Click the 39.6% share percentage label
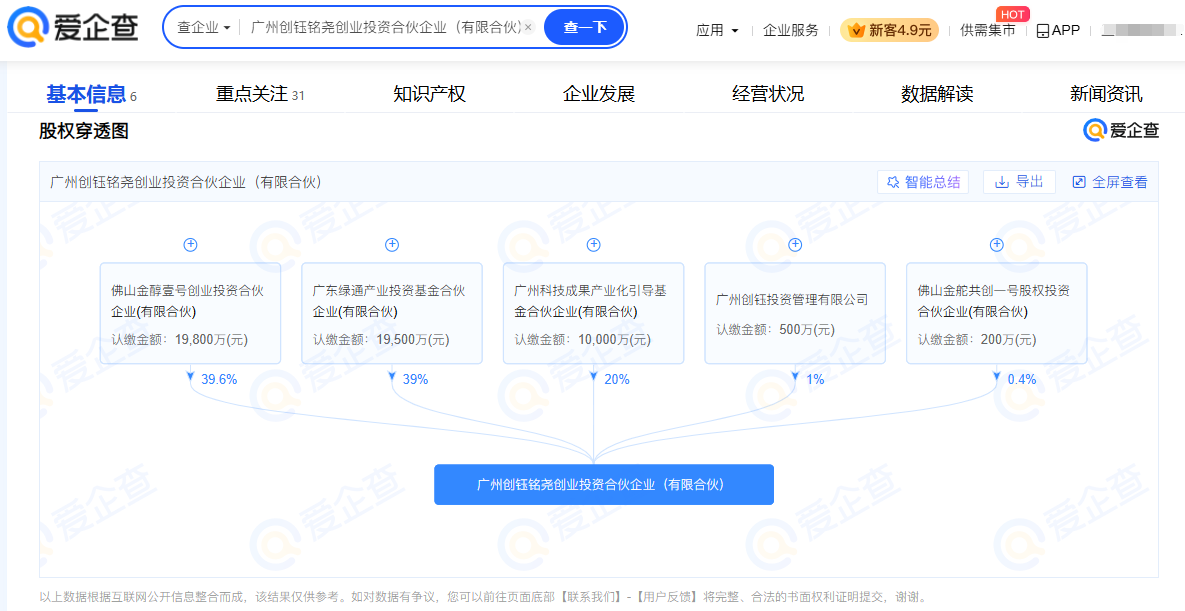Image resolution: width=1185 pixels, height=611 pixels. (x=219, y=379)
